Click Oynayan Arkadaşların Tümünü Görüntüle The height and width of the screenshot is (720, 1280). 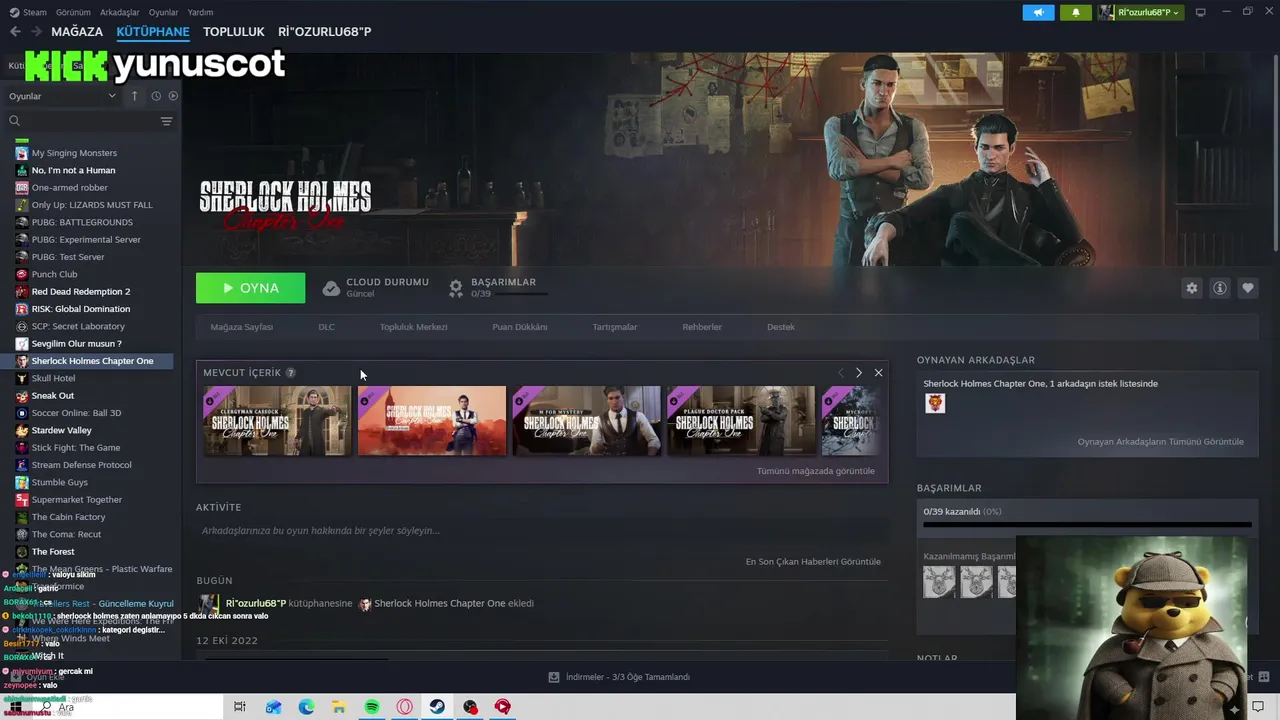[x=1161, y=442]
